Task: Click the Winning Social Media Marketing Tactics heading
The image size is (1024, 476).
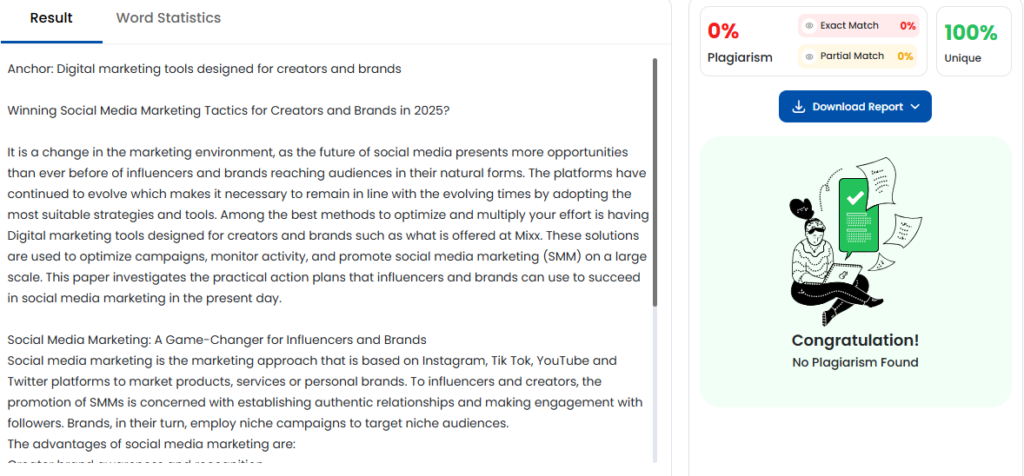Action: click(229, 110)
